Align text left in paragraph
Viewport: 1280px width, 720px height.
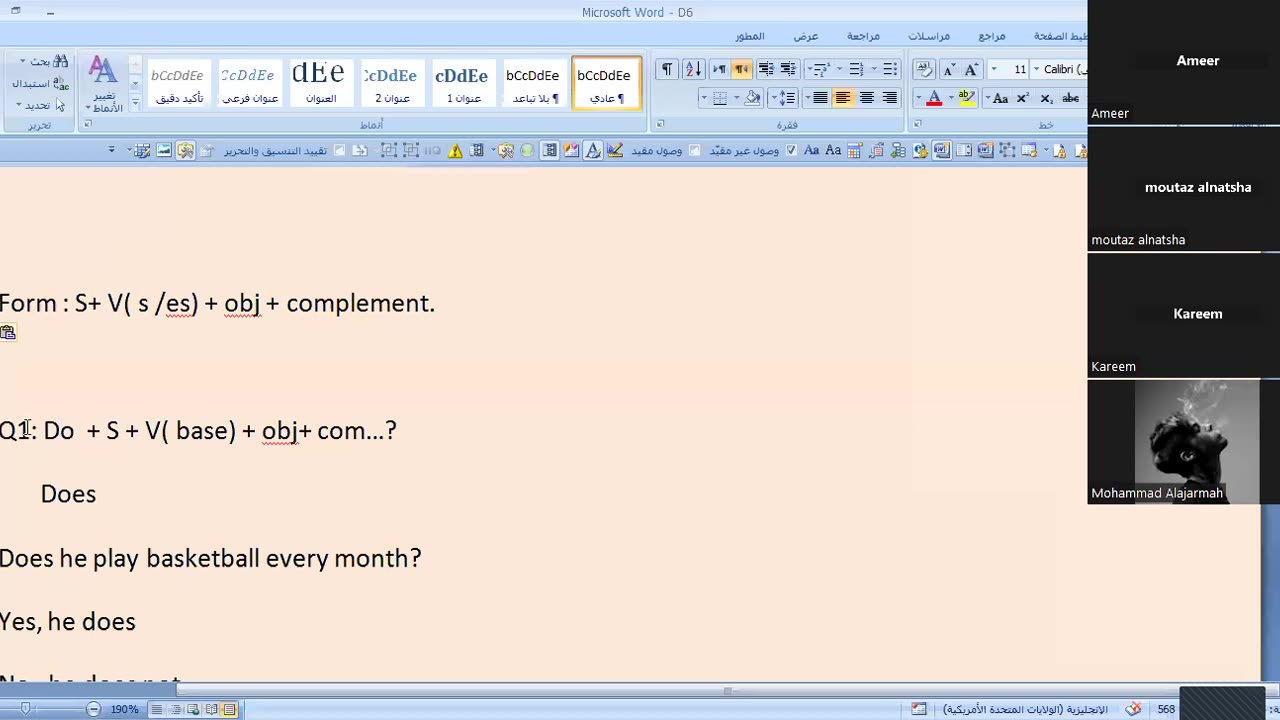843,98
